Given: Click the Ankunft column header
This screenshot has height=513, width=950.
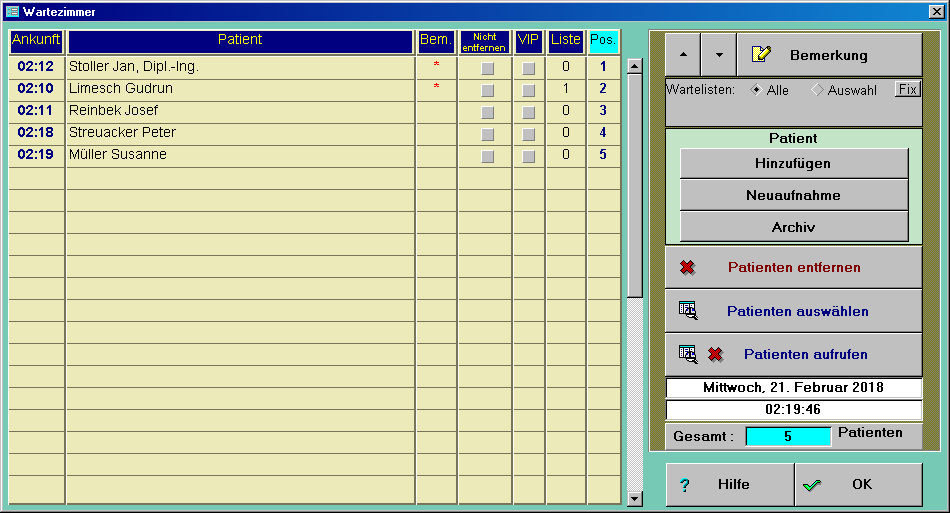Looking at the screenshot, I should [x=37, y=41].
